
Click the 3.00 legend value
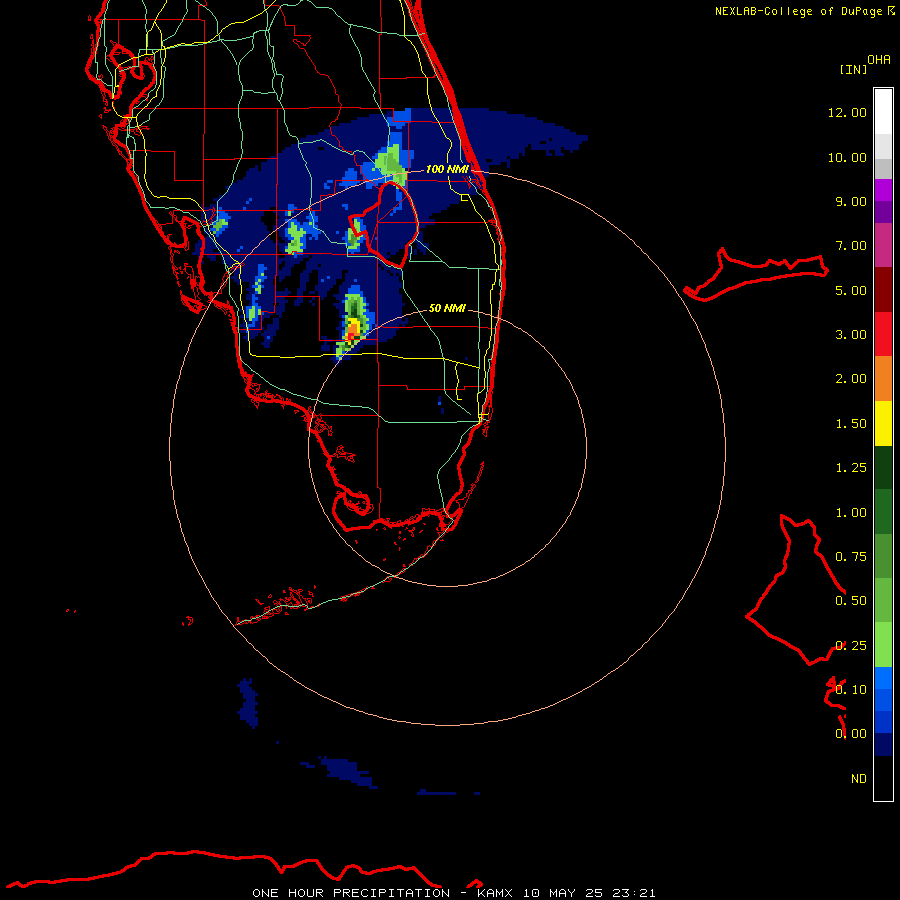[x=851, y=335]
